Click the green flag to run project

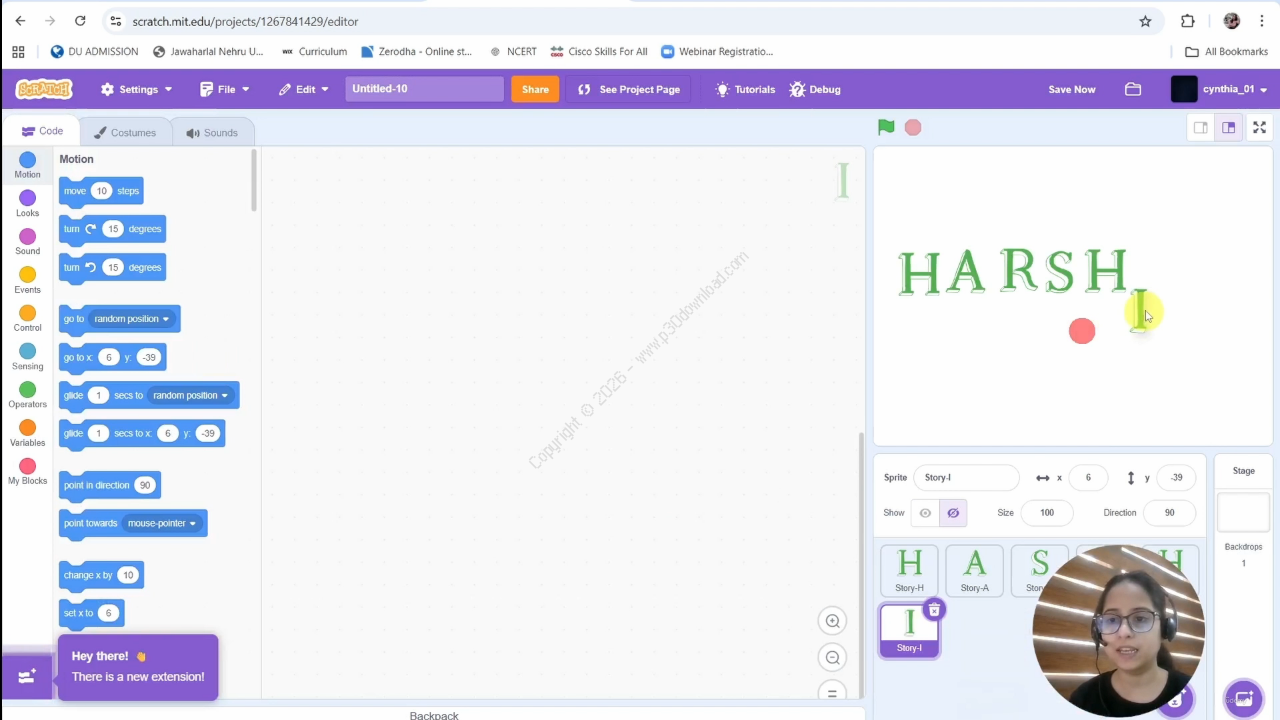[x=886, y=127]
